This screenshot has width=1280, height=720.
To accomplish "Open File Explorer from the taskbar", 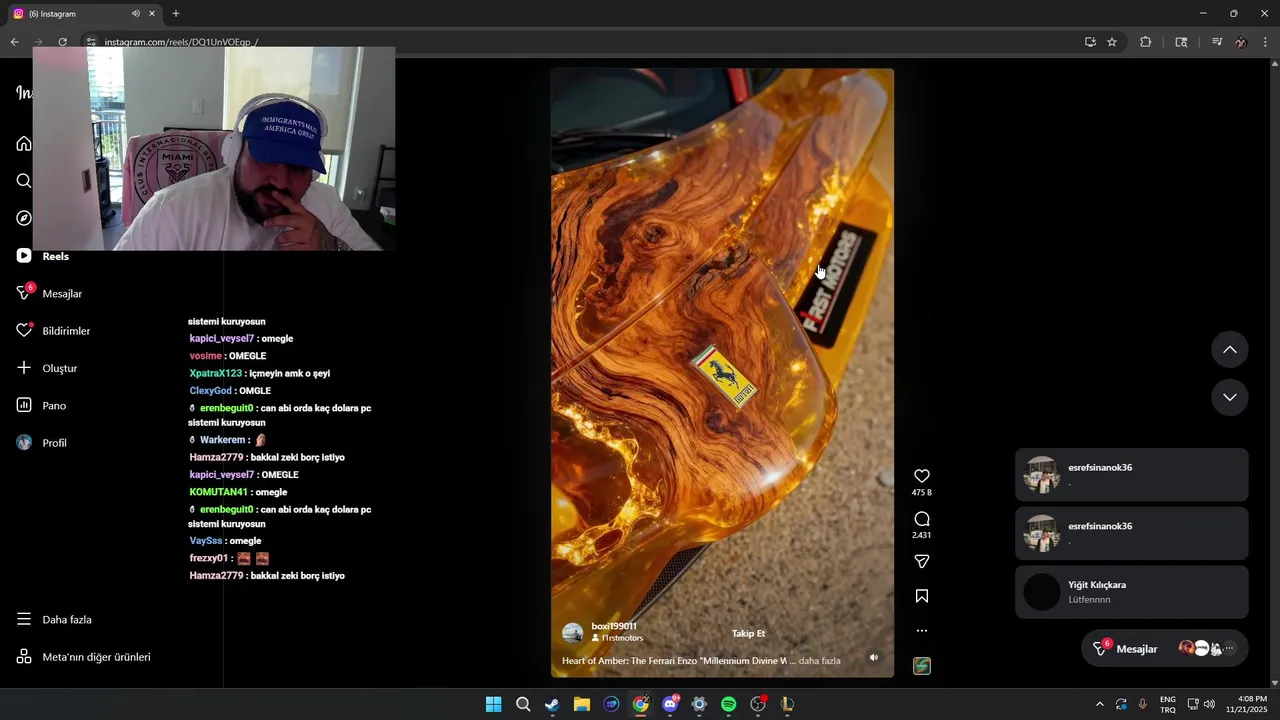I will coord(582,704).
